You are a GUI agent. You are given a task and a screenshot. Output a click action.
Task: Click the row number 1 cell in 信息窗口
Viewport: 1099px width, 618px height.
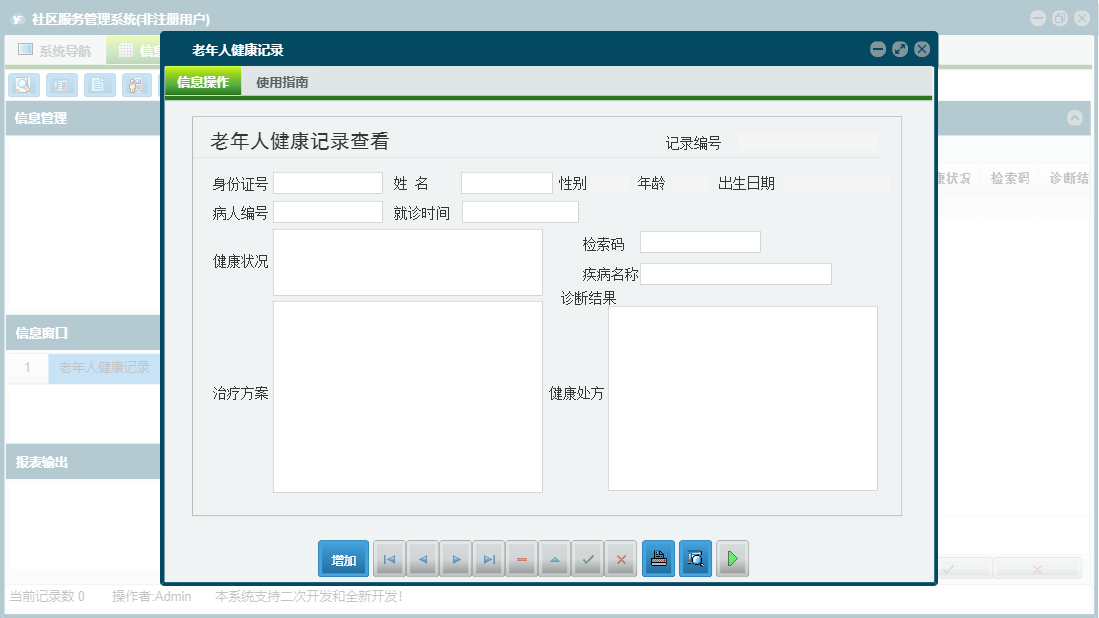(28, 367)
